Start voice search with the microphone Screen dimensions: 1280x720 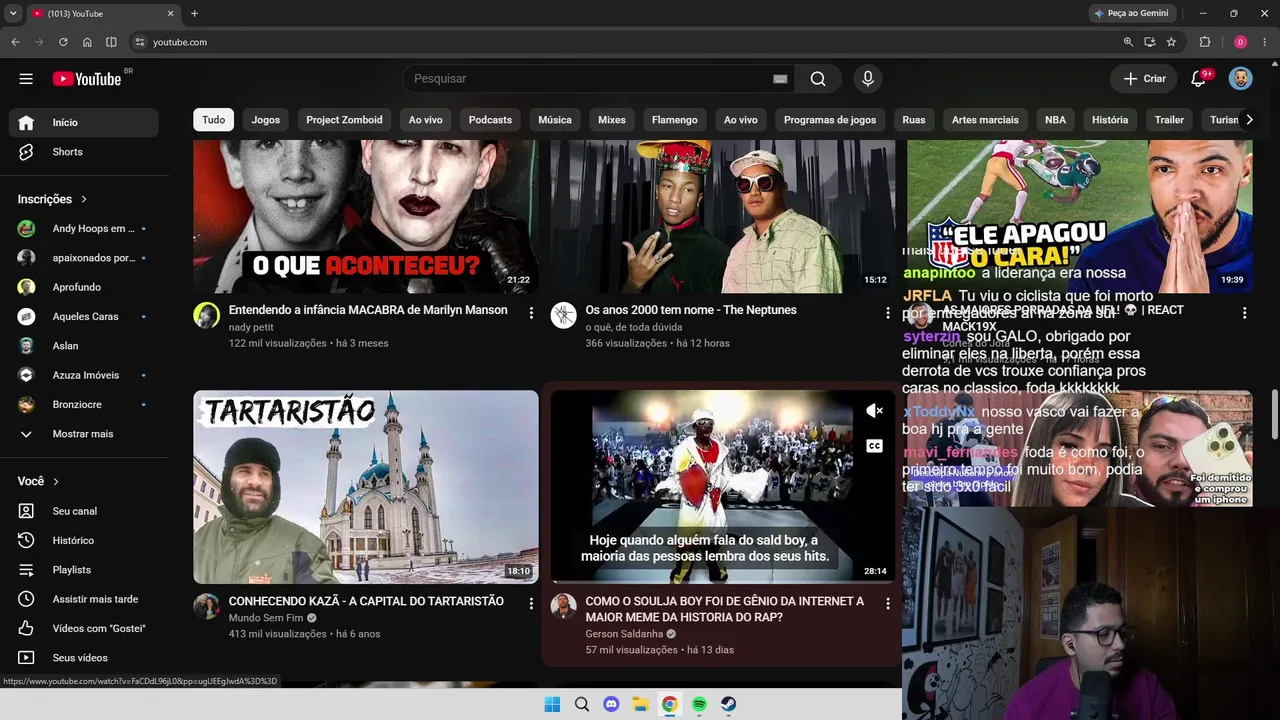(868, 79)
